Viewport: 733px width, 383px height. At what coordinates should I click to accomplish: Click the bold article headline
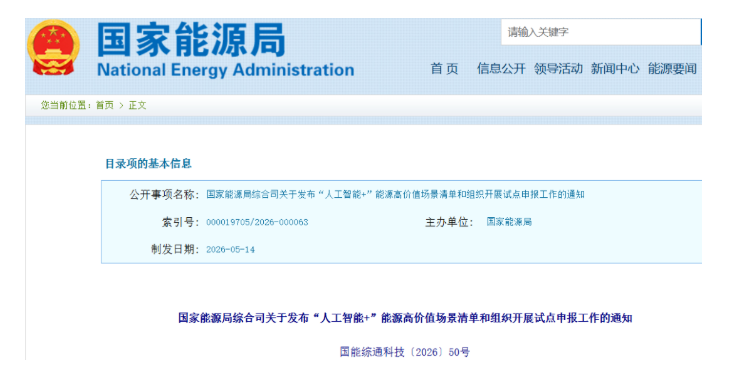pos(405,318)
